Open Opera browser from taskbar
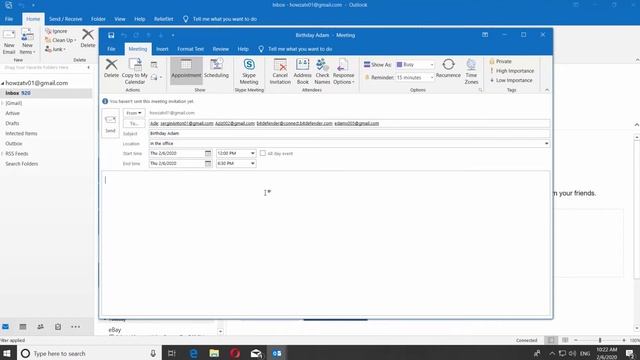This screenshot has height=360, width=640. (235, 353)
